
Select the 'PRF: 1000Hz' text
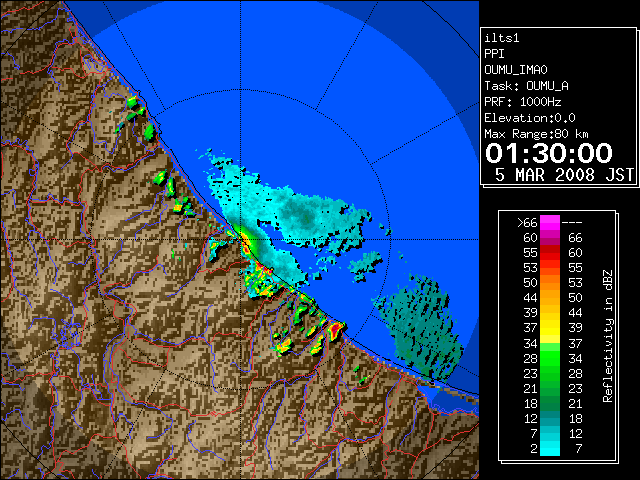tap(523, 102)
